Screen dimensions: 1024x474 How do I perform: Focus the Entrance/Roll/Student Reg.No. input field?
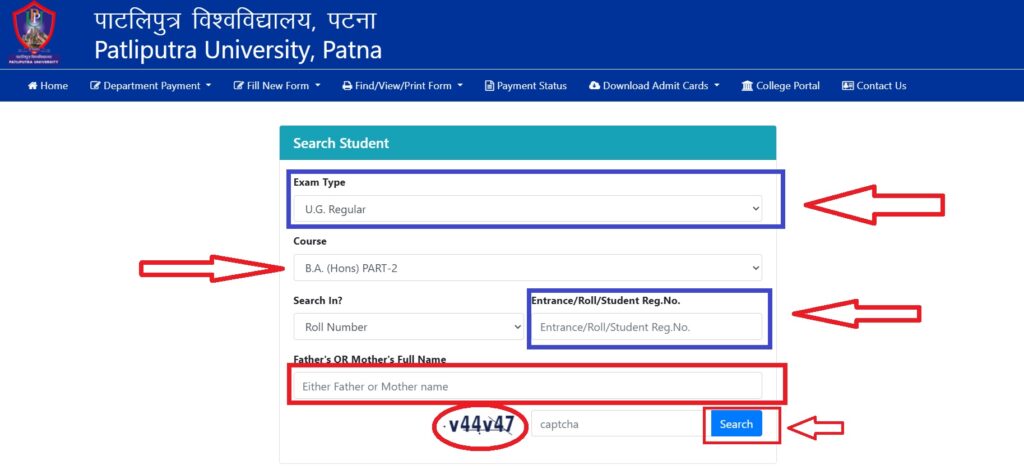pos(646,327)
